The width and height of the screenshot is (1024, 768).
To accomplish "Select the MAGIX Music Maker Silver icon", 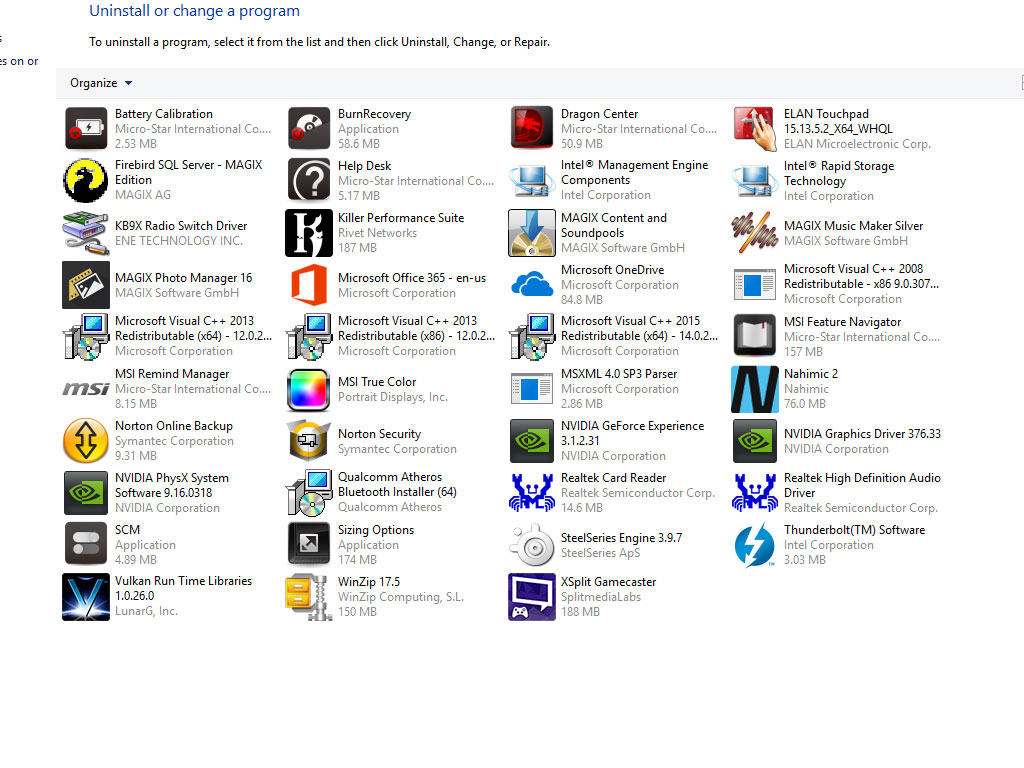I will (755, 232).
